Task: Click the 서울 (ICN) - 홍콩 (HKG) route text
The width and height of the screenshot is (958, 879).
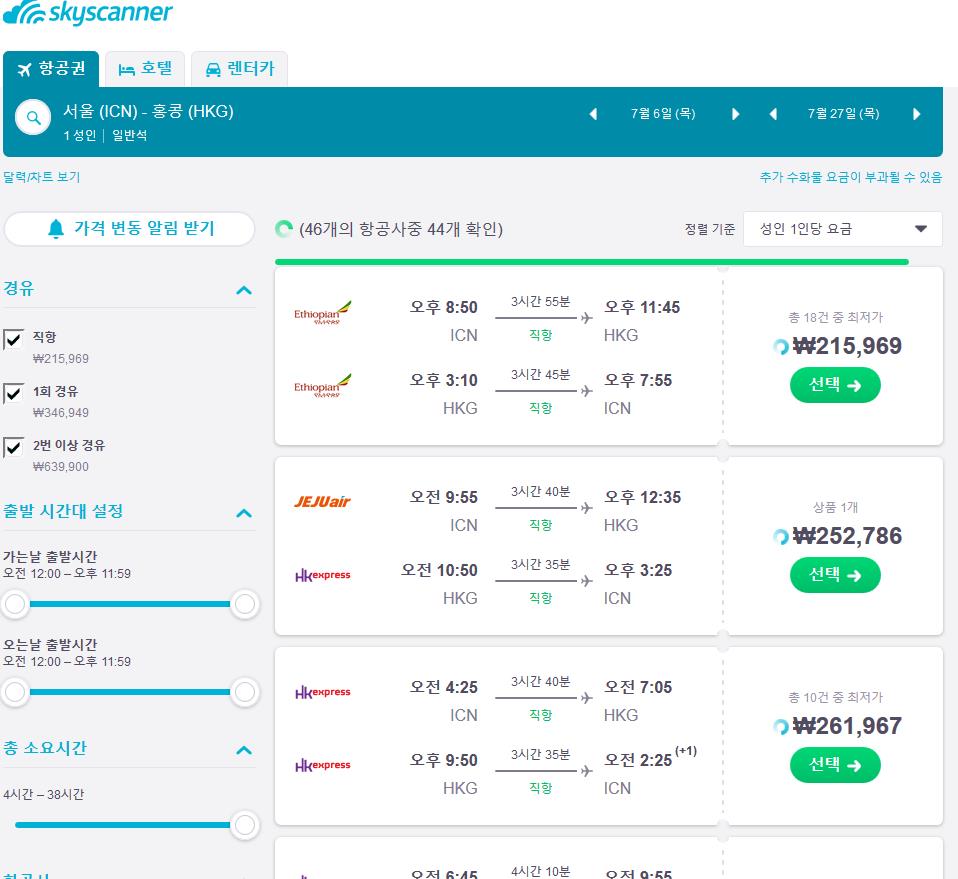Action: coord(148,112)
